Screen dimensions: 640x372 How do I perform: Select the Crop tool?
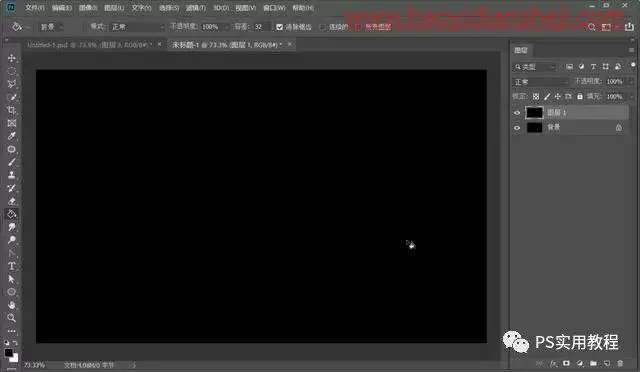tap(11, 110)
